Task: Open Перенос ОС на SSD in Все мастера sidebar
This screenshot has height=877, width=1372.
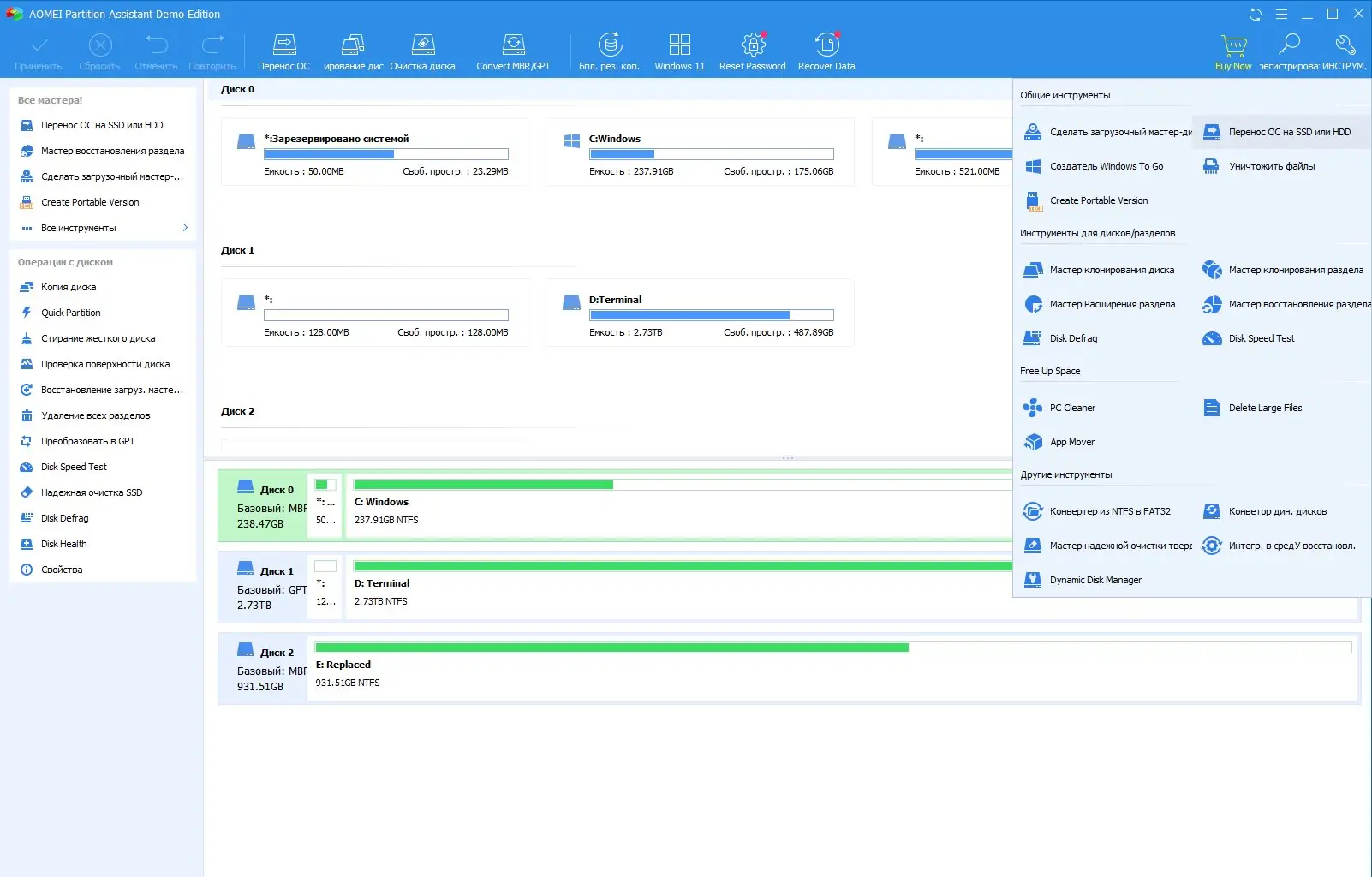Action: [x=103, y=125]
